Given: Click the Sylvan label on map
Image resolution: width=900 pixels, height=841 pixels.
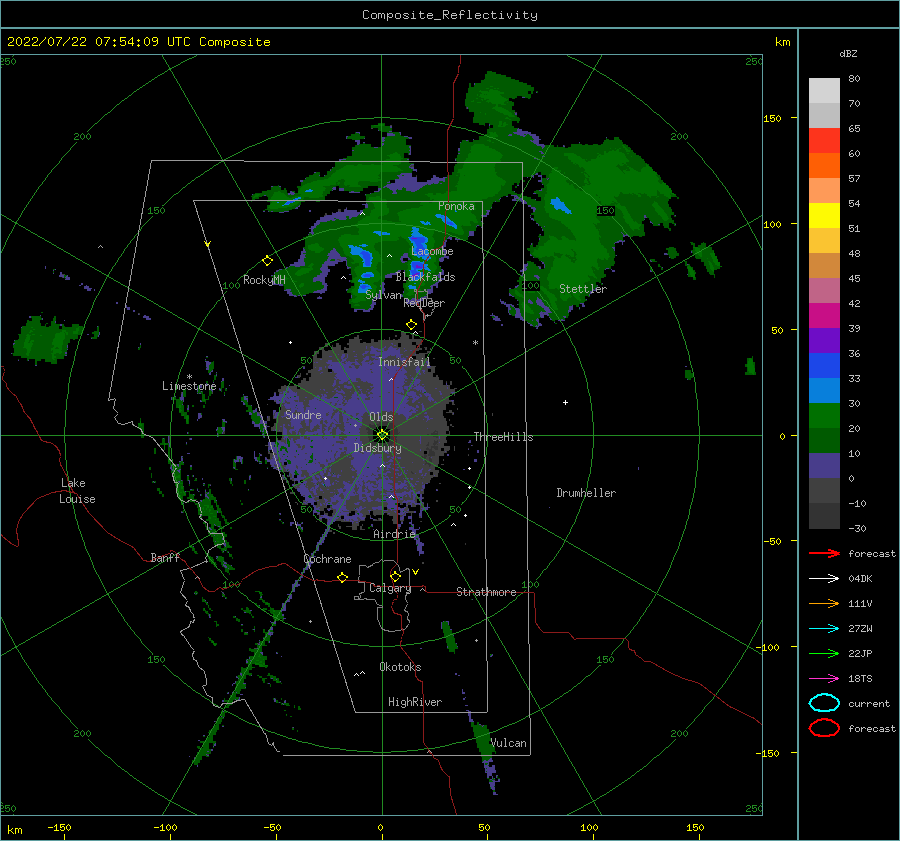Looking at the screenshot, I should tap(384, 295).
